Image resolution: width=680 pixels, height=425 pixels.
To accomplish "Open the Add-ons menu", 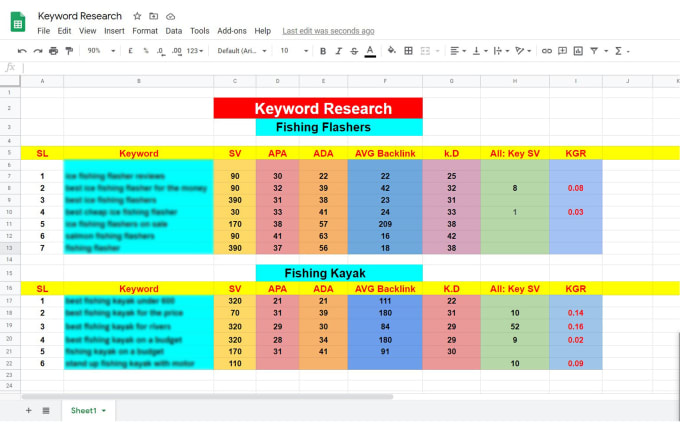I will coord(232,31).
